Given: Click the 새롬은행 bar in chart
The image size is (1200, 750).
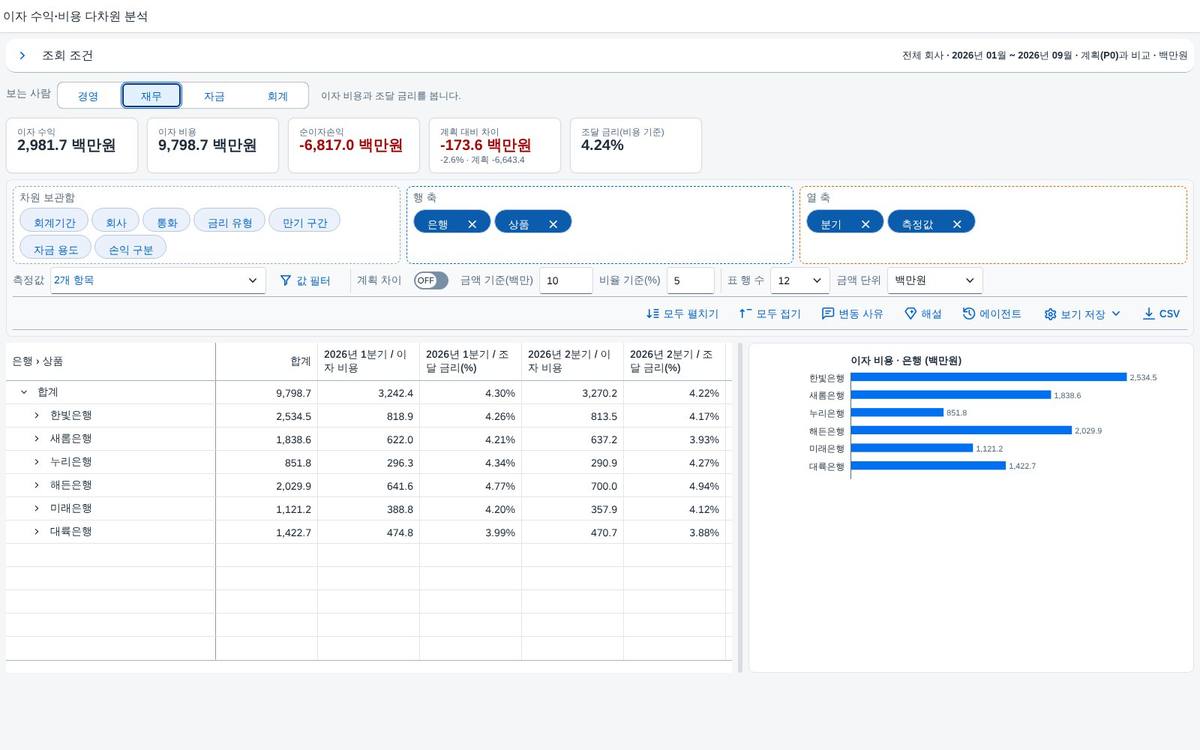Looking at the screenshot, I should pos(951,395).
